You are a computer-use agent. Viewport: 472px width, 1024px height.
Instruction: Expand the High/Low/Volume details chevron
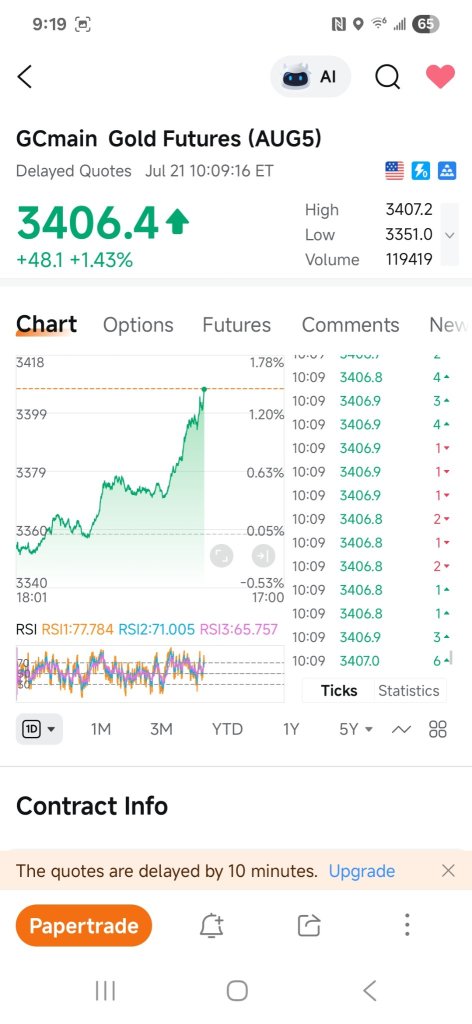[x=449, y=235]
